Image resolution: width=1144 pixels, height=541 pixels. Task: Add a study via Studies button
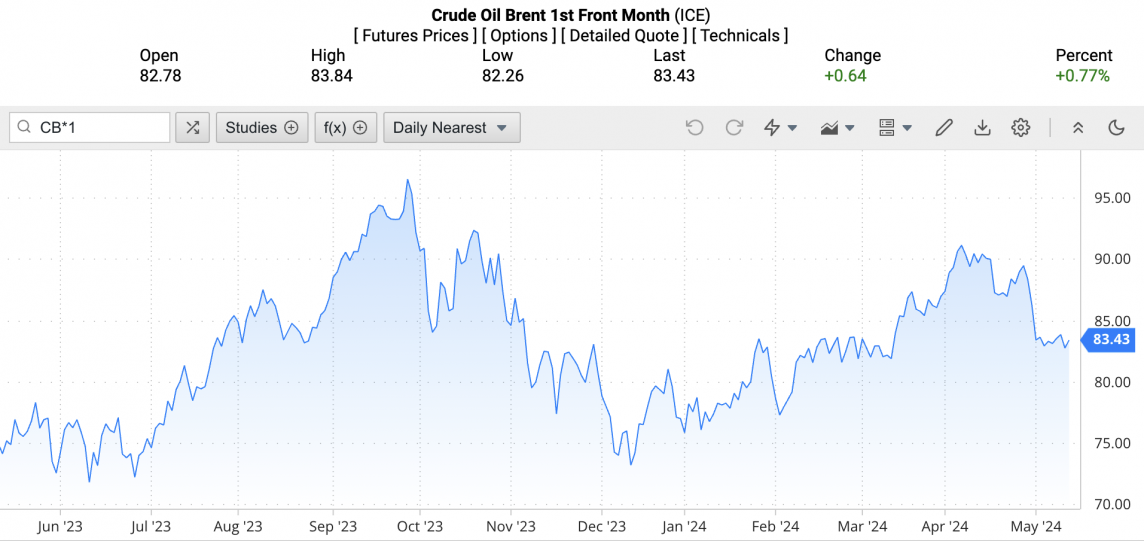pyautogui.click(x=261, y=127)
